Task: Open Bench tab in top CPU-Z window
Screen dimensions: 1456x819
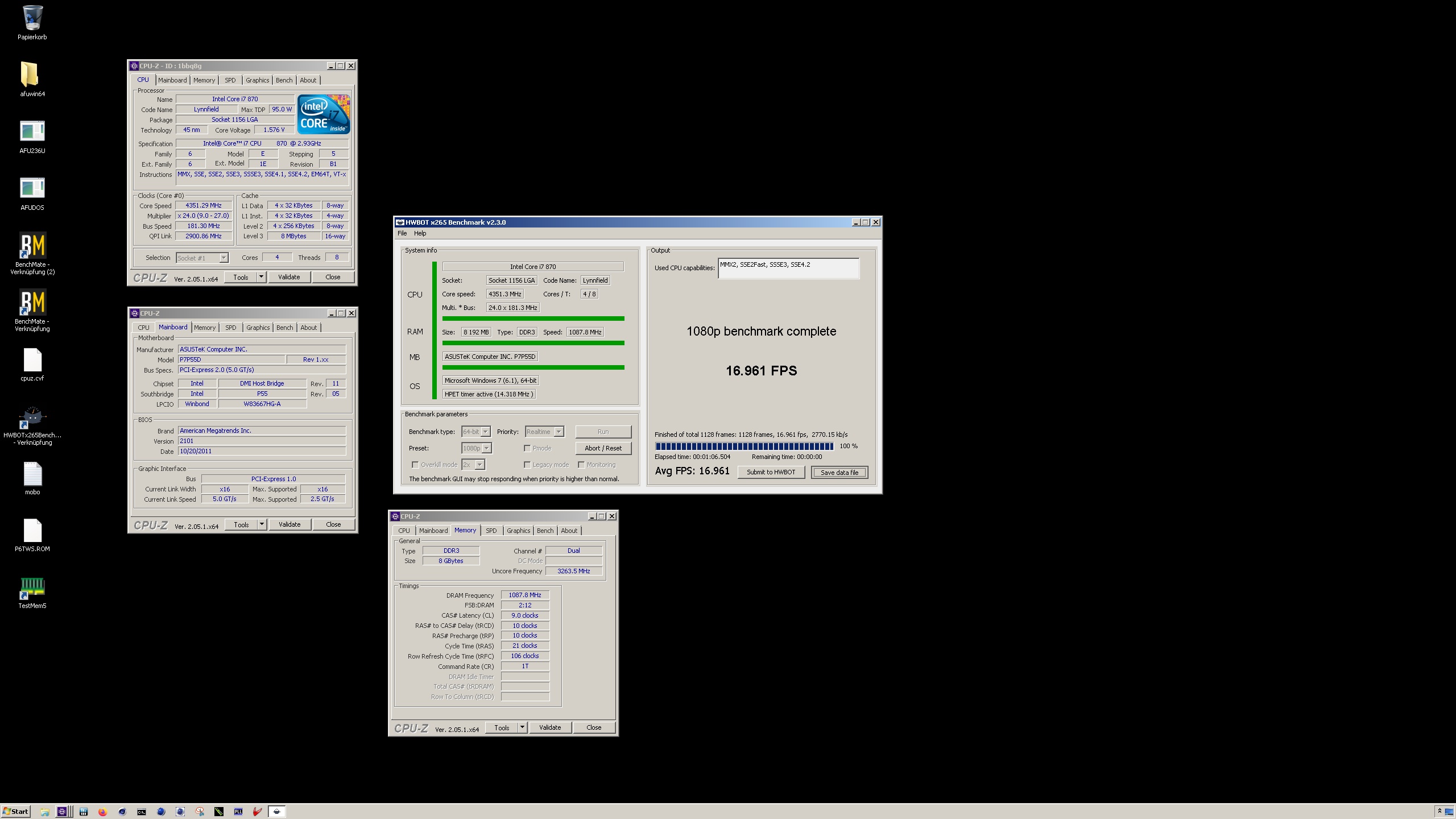Action: (x=284, y=80)
